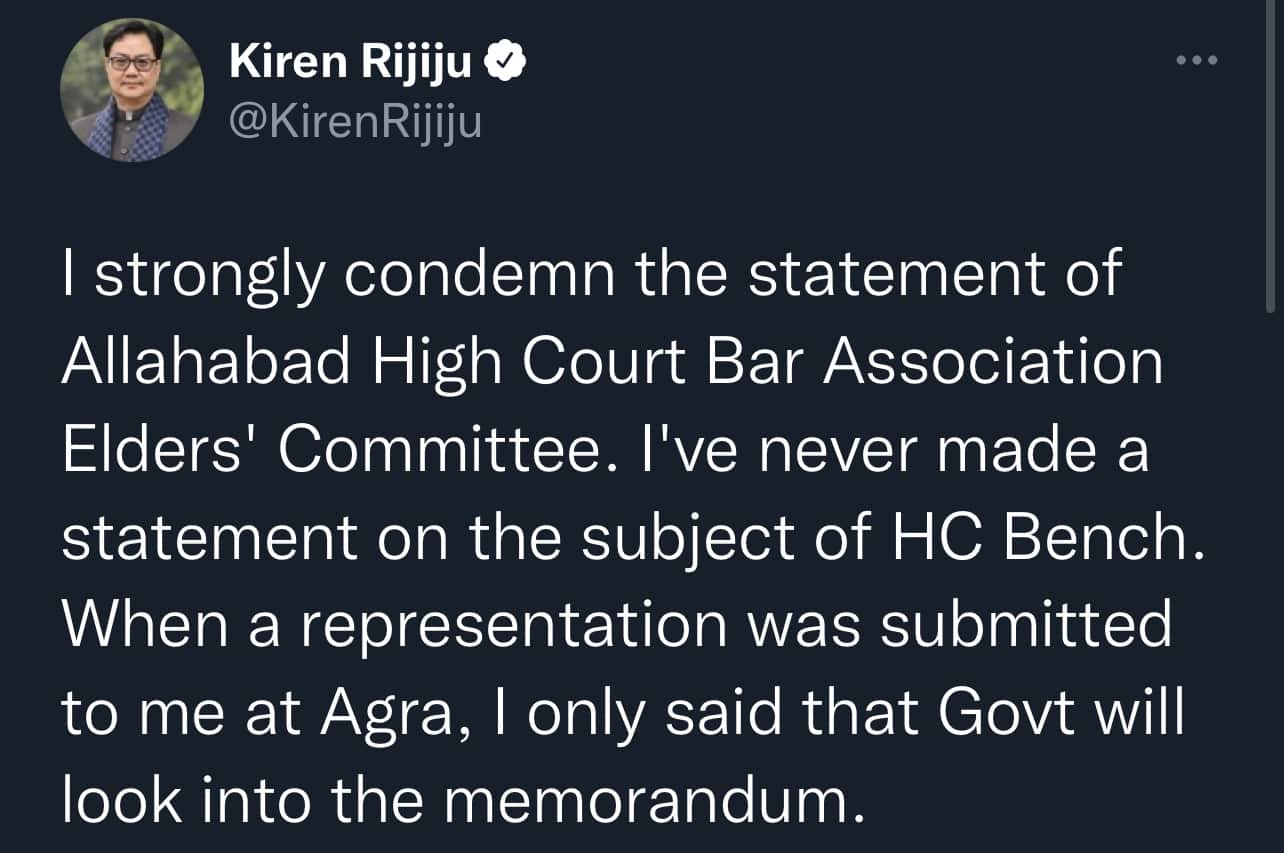
Task: Click the @KirenRijiju handle
Action: pos(355,123)
